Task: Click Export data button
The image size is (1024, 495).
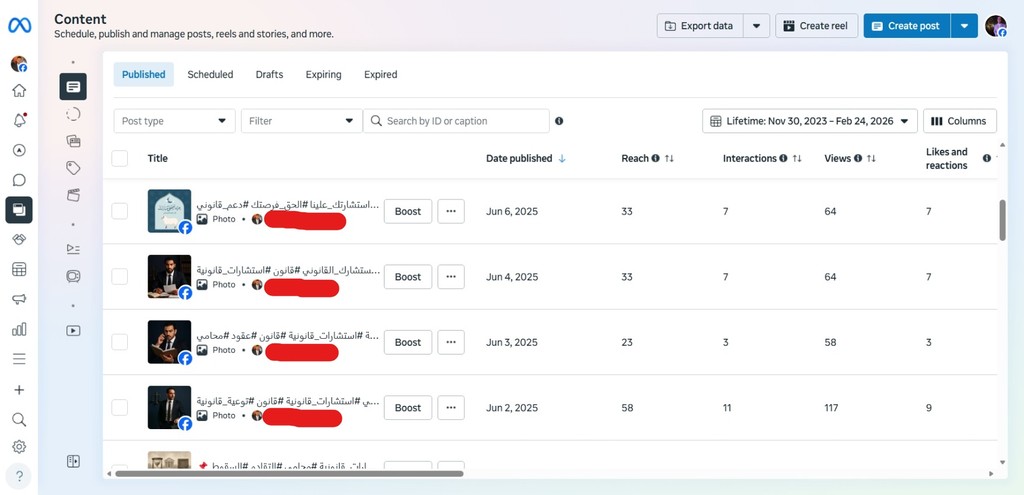Action: click(x=700, y=26)
